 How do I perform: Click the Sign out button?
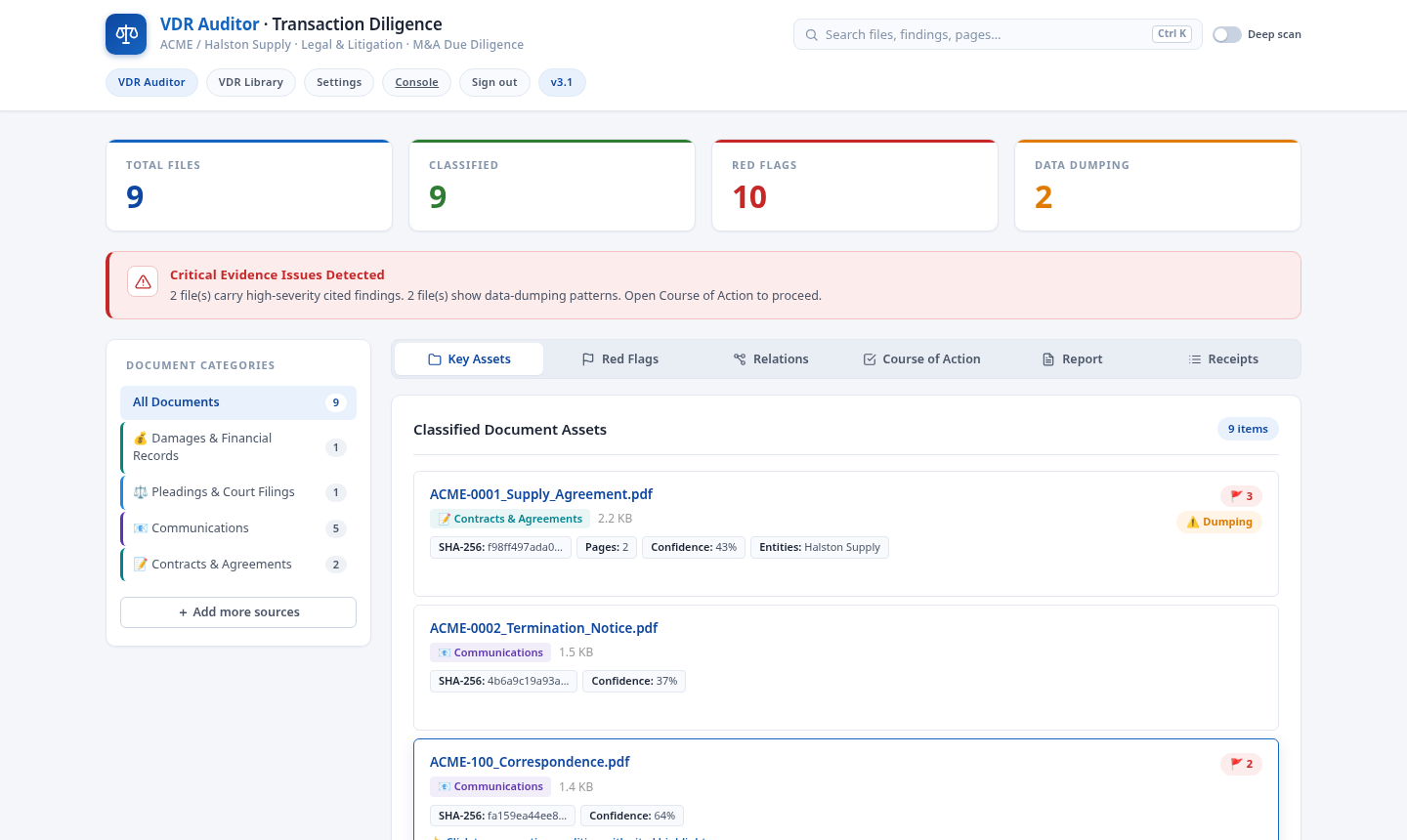494,82
